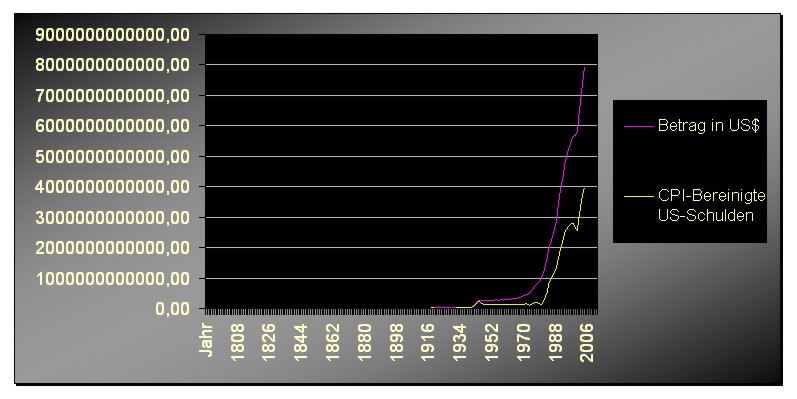
Task: Select the 5000000000000,00 axis label
Action: click(112, 157)
